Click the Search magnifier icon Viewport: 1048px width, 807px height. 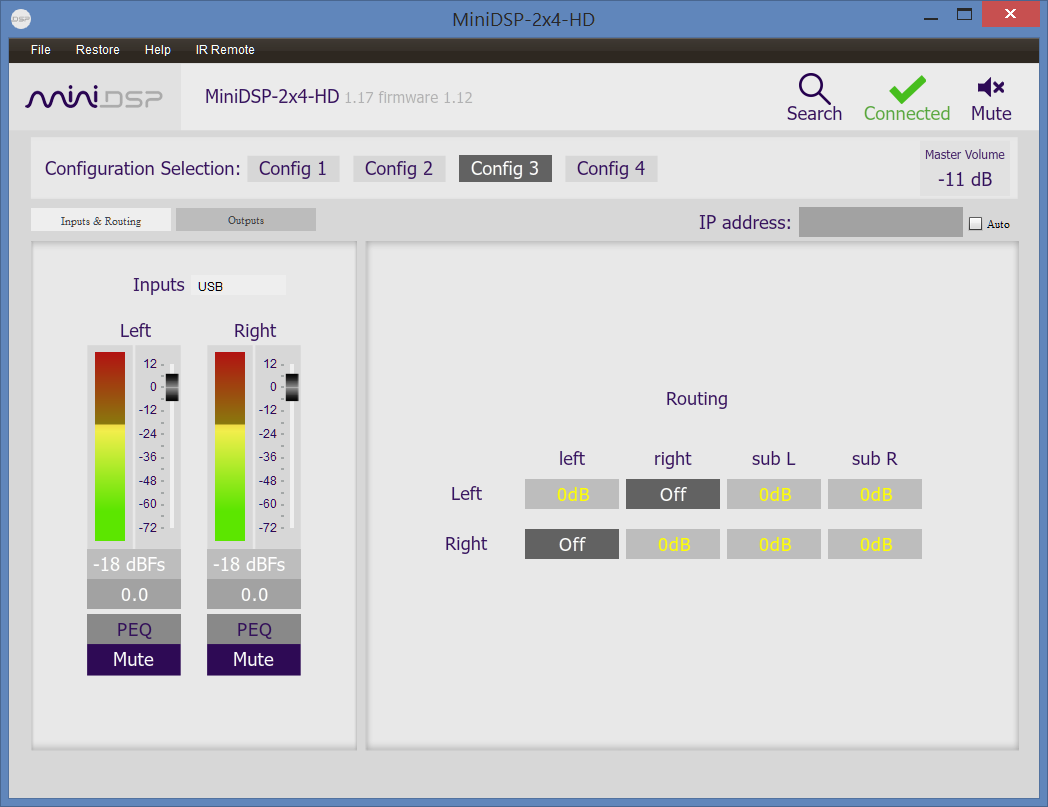813,88
